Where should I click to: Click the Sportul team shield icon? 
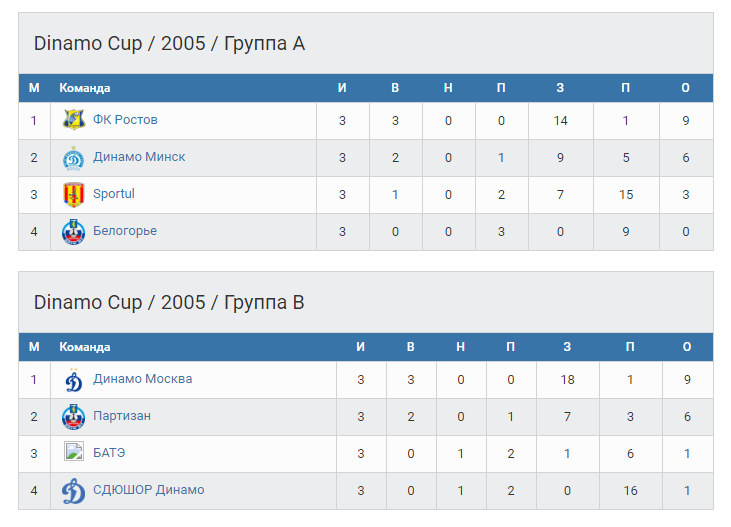pyautogui.click(x=74, y=194)
